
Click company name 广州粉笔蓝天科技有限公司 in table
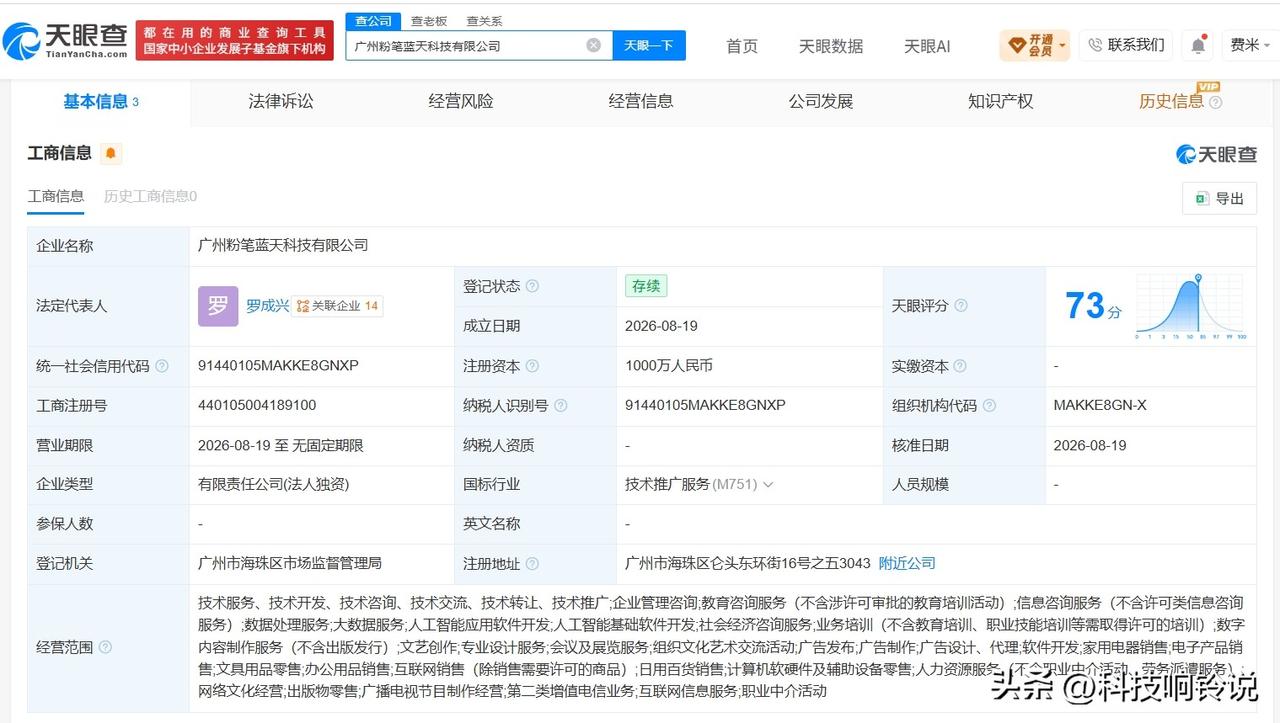click(283, 245)
